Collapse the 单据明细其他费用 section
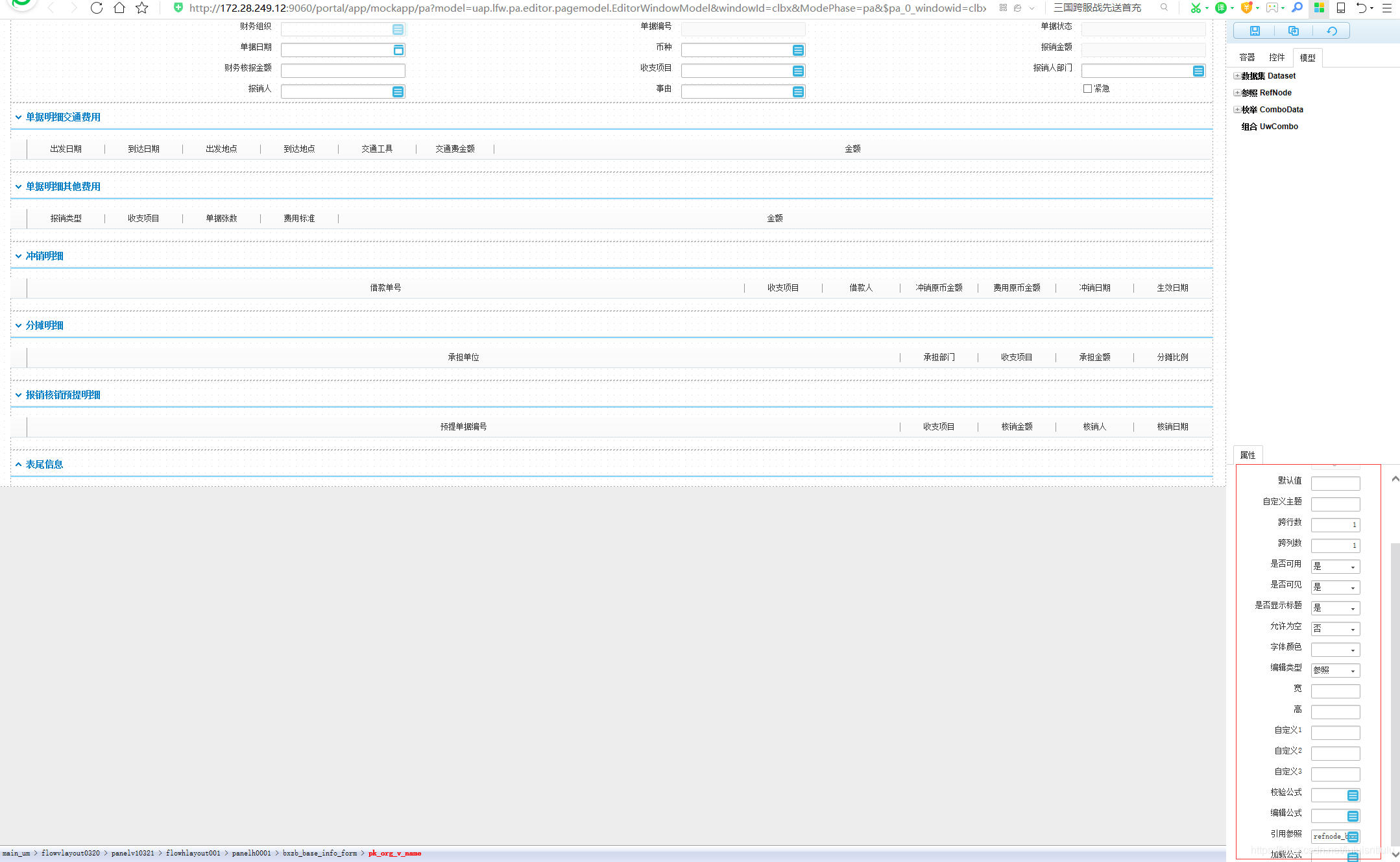Viewport: 1400px width, 862px height. (18, 187)
